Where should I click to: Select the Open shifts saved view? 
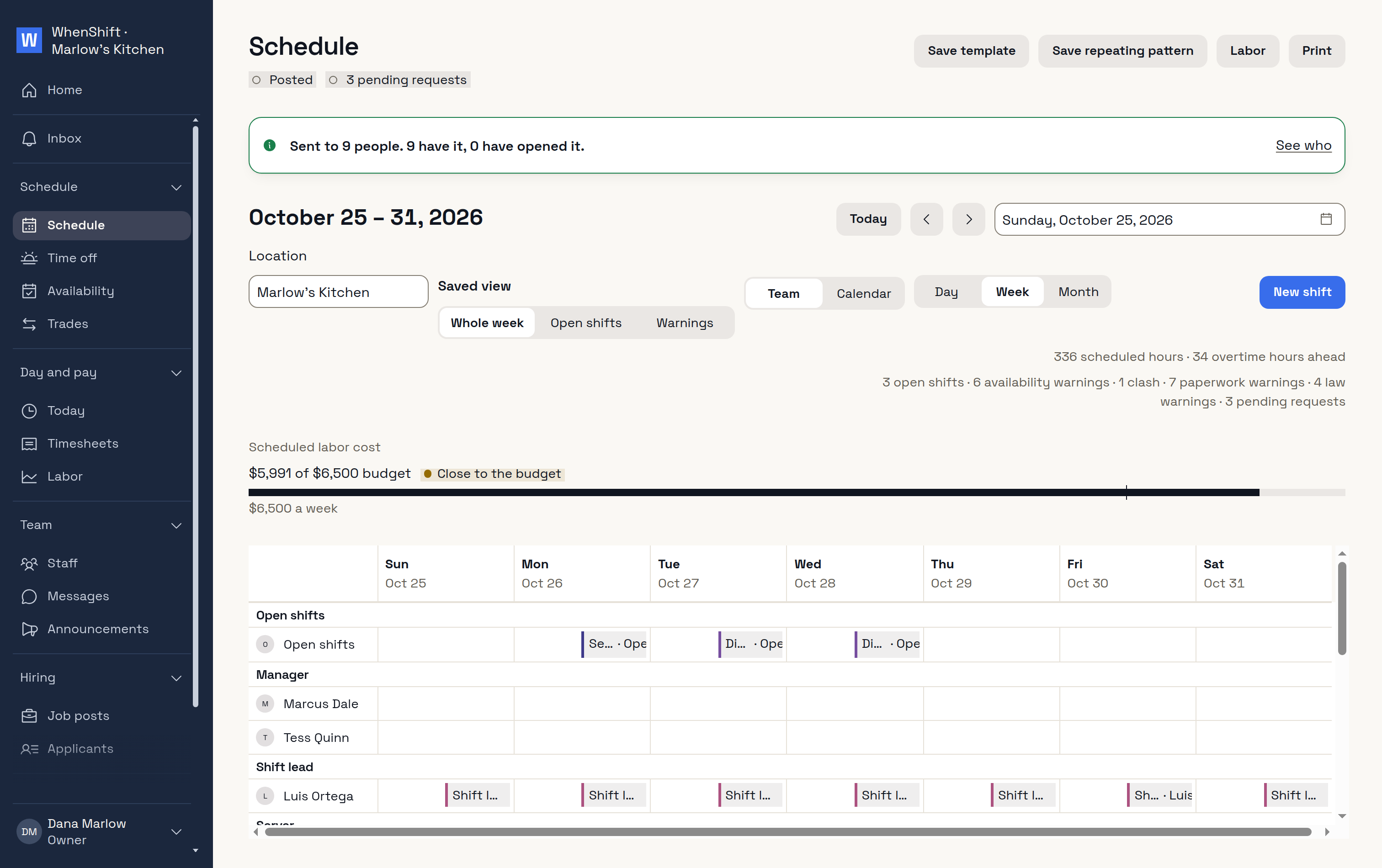pyautogui.click(x=586, y=323)
